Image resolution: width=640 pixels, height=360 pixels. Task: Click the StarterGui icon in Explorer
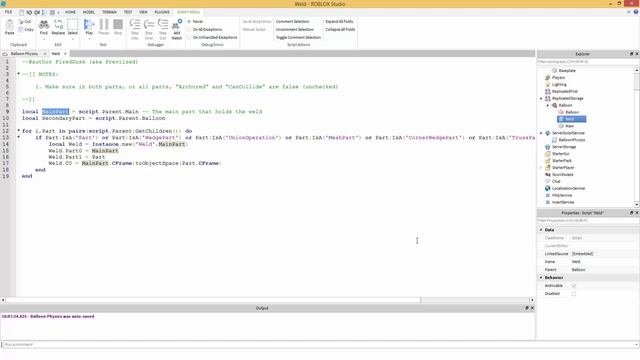click(548, 153)
